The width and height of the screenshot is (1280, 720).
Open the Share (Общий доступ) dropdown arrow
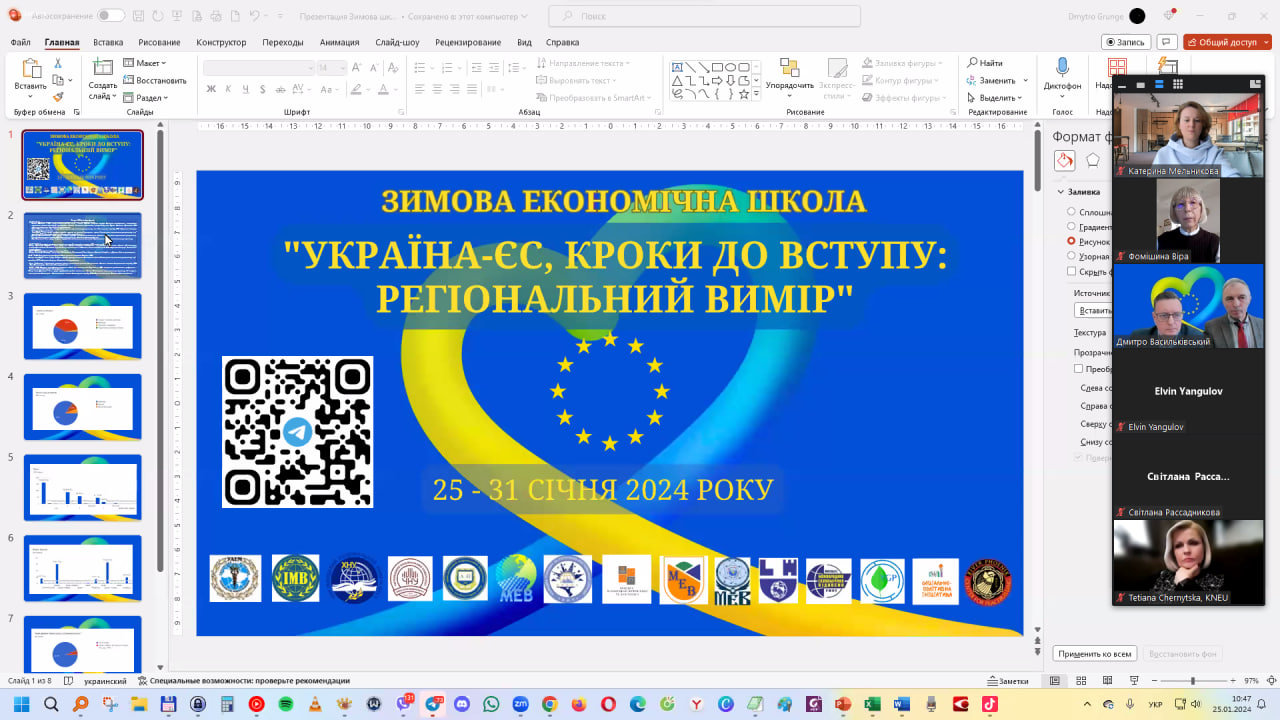tap(1264, 42)
